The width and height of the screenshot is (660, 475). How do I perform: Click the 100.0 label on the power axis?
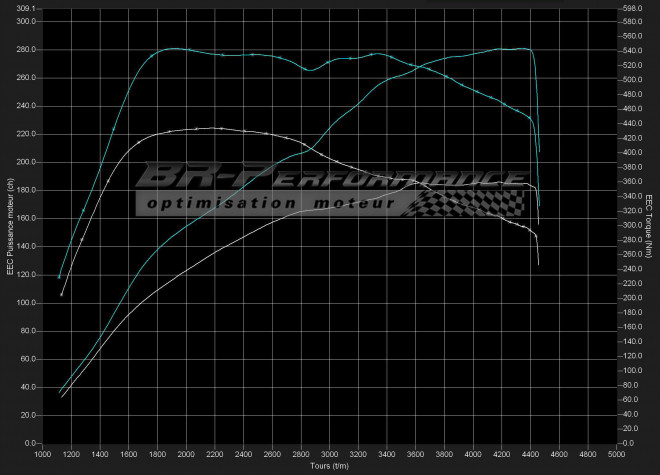click(26, 302)
